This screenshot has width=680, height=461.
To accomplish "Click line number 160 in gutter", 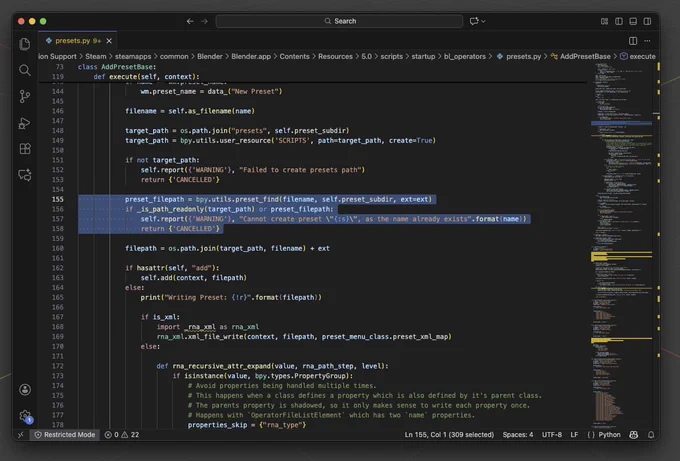I will (58, 248).
